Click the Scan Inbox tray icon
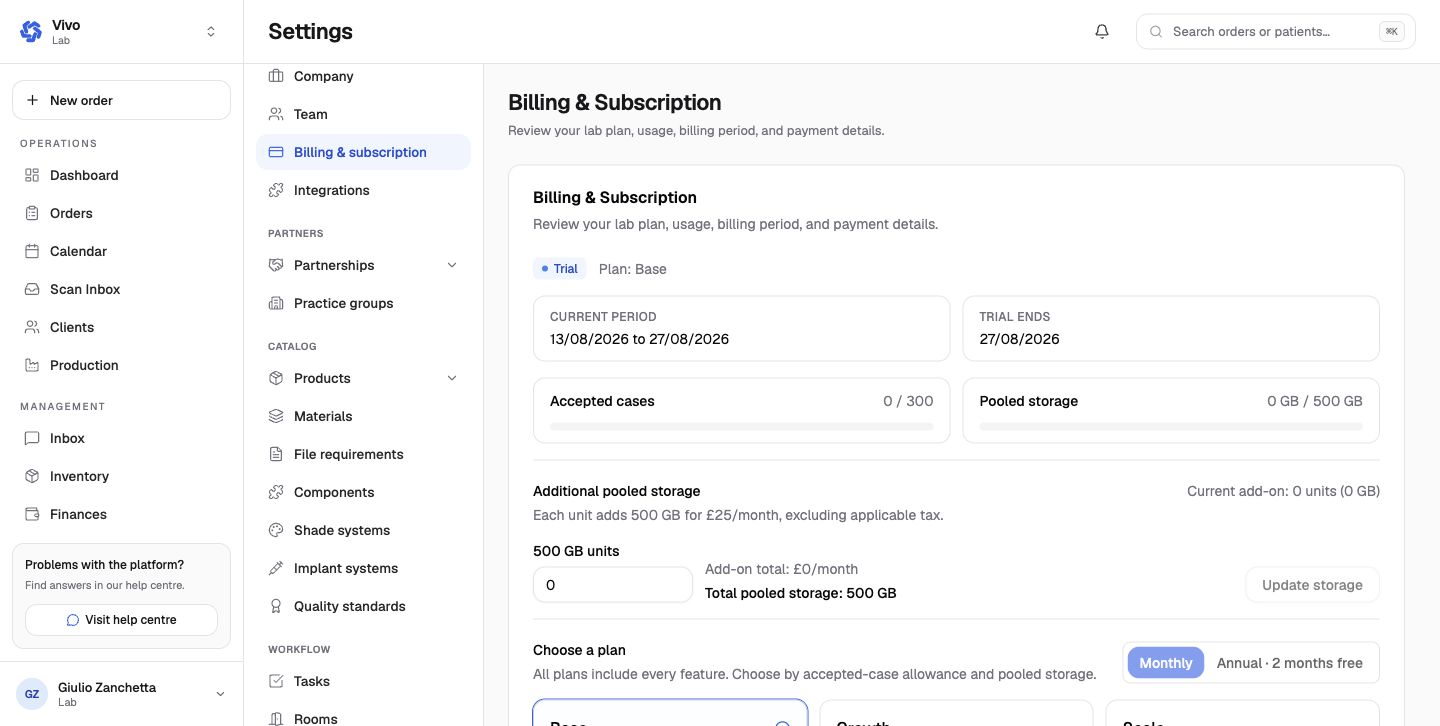This screenshot has width=1440, height=726. click(x=32, y=289)
